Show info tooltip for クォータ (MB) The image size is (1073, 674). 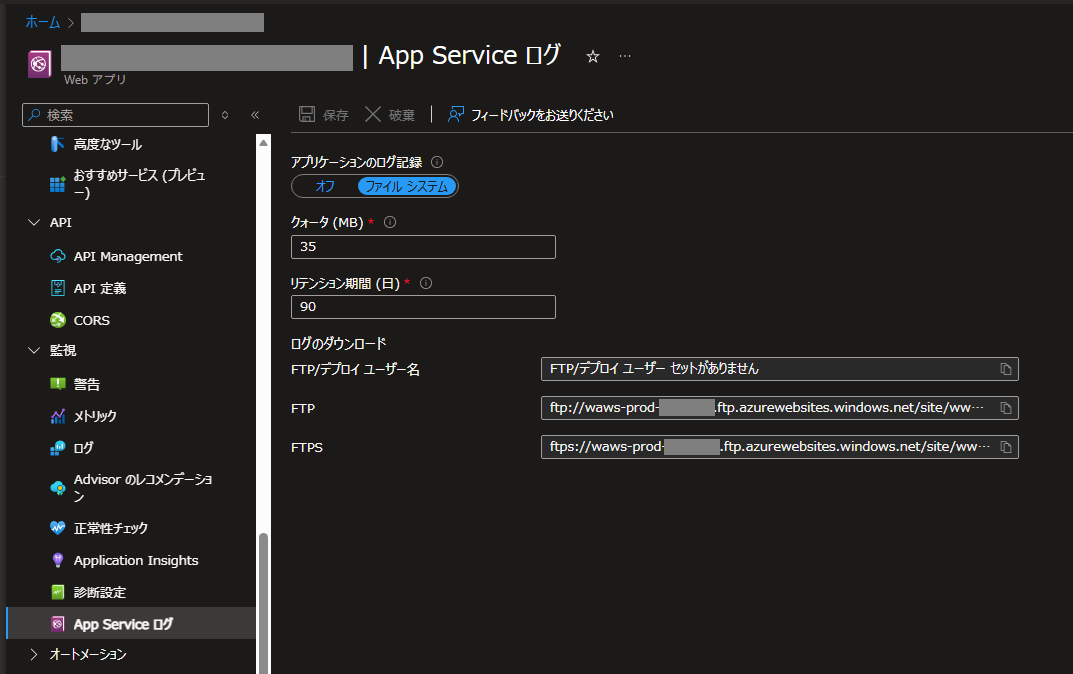(x=390, y=222)
